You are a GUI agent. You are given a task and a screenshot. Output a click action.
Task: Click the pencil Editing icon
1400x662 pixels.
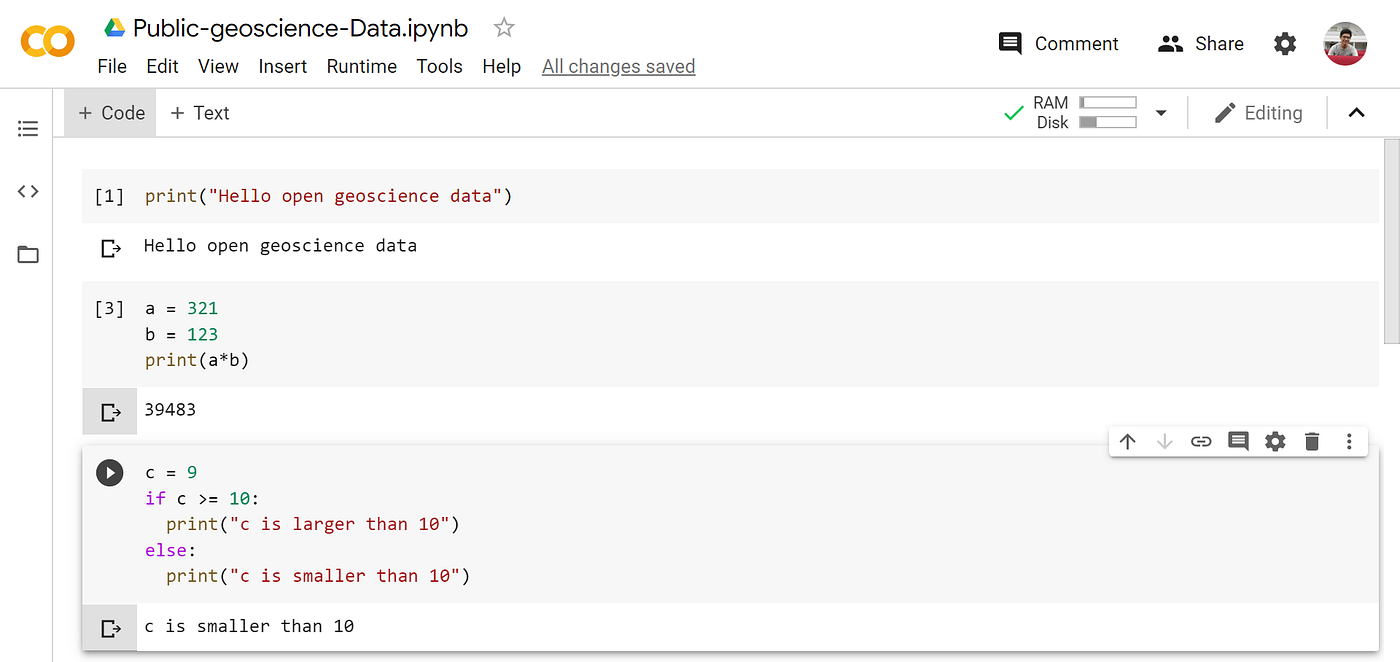1225,113
